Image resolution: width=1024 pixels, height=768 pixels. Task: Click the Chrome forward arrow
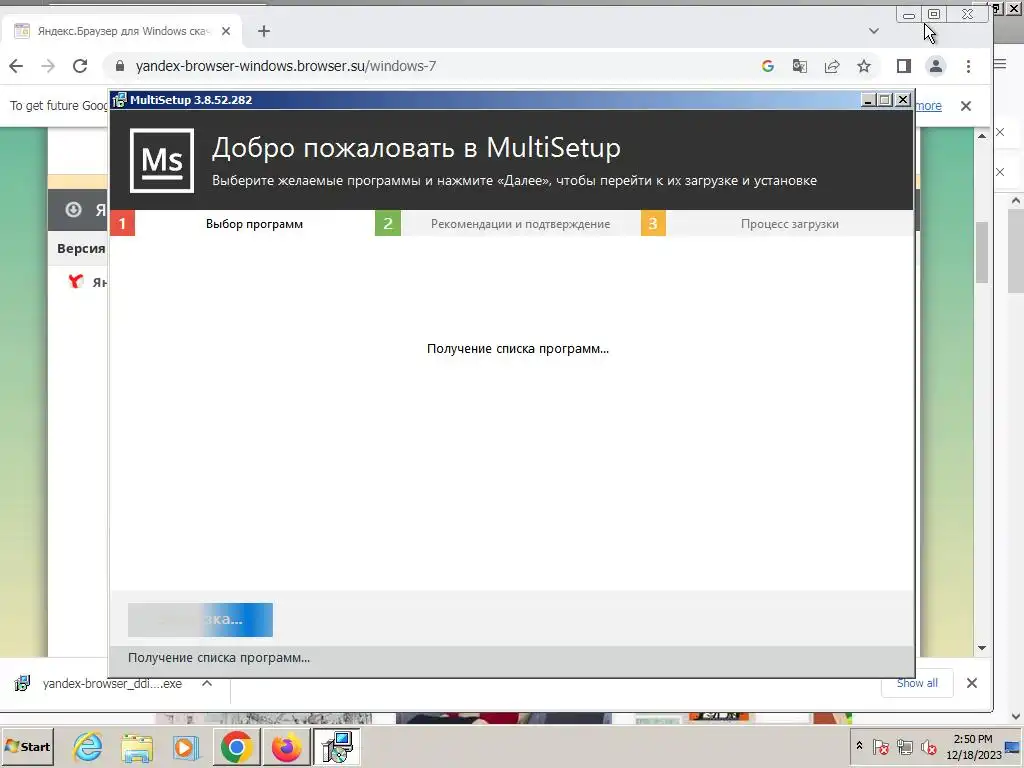click(48, 66)
